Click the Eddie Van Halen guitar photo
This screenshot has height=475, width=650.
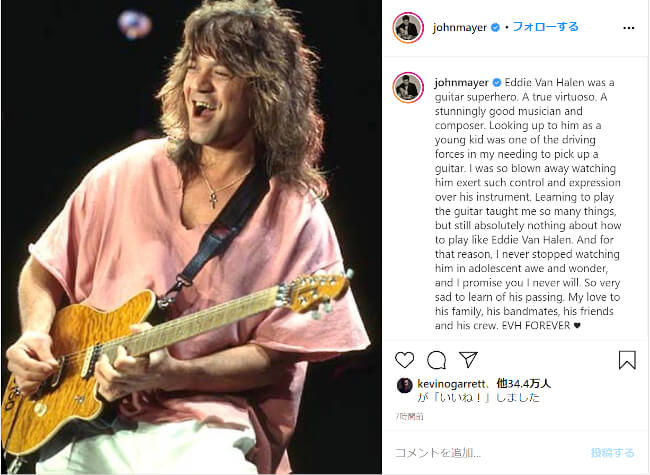191,237
